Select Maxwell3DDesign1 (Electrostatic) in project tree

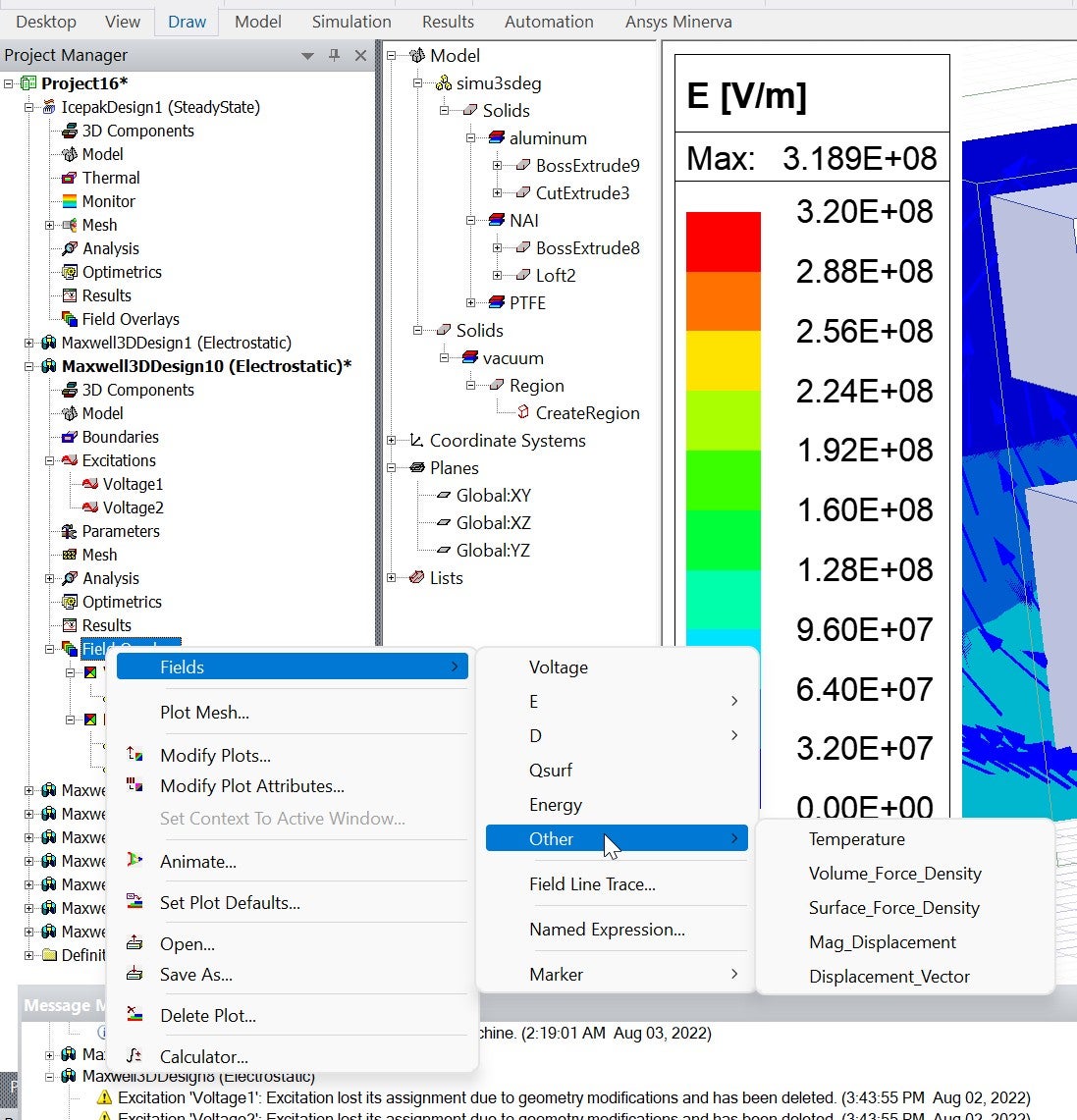pos(176,343)
